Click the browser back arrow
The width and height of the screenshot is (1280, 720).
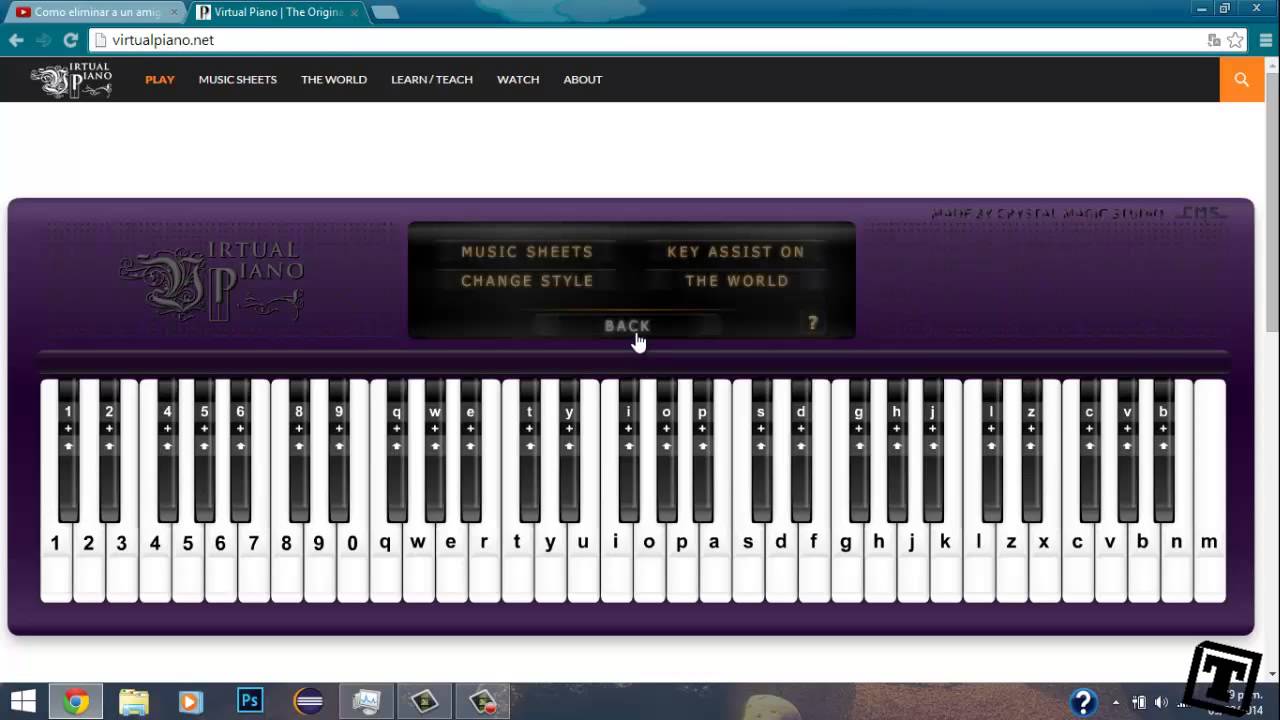click(x=16, y=40)
